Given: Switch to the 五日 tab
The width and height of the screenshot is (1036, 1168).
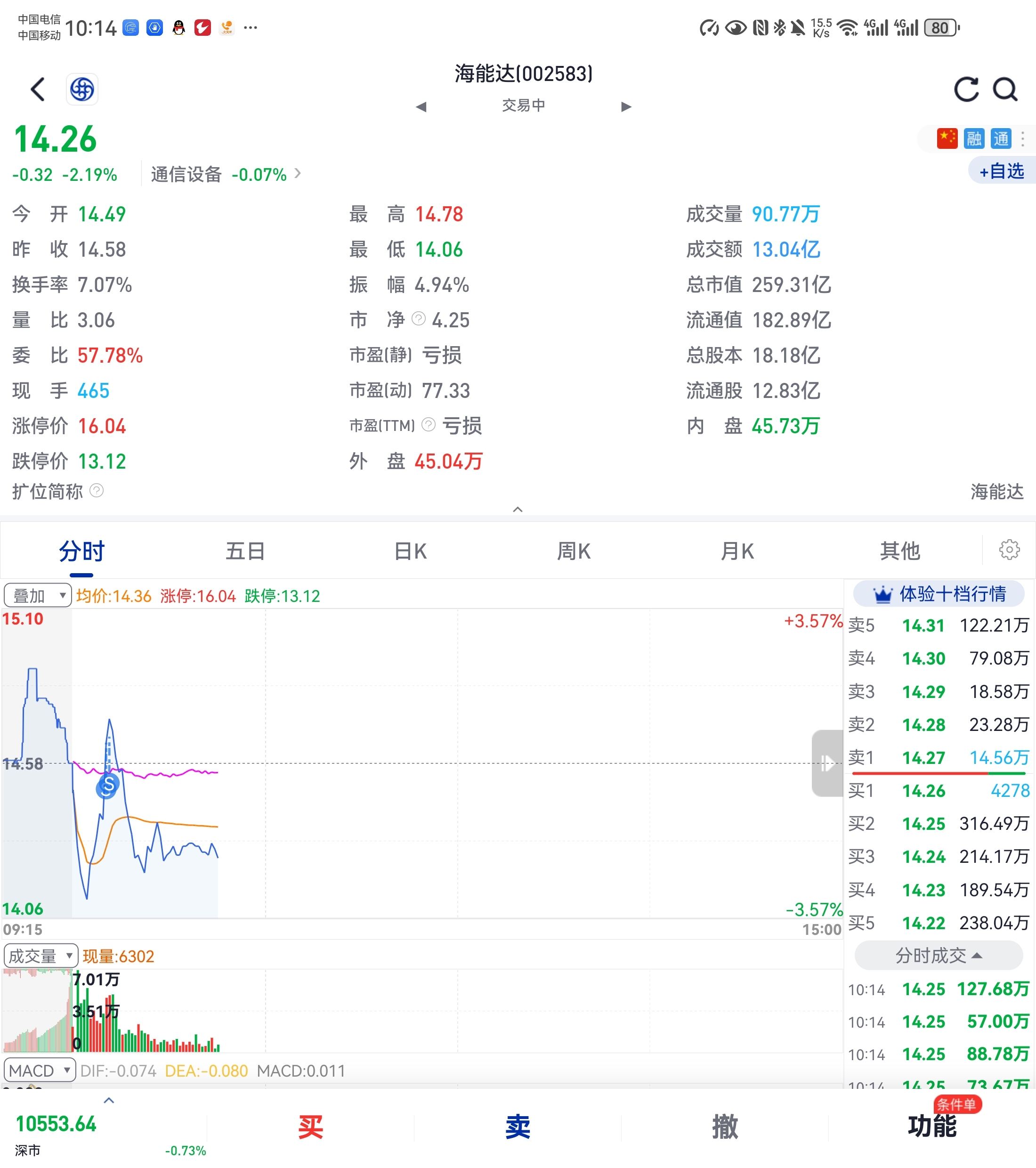Looking at the screenshot, I should [245, 552].
